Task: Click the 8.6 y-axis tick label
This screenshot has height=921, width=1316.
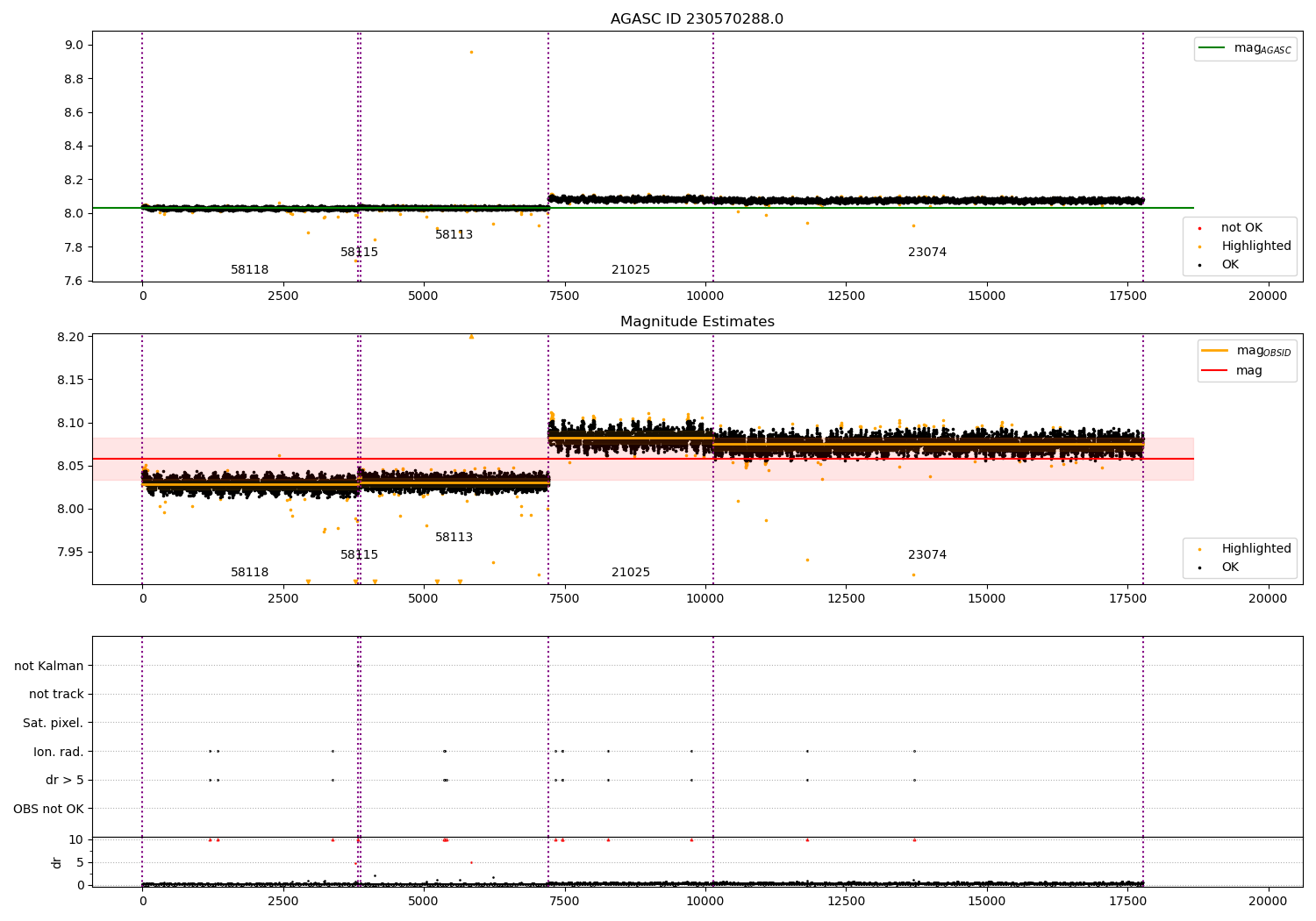Action: (x=73, y=113)
